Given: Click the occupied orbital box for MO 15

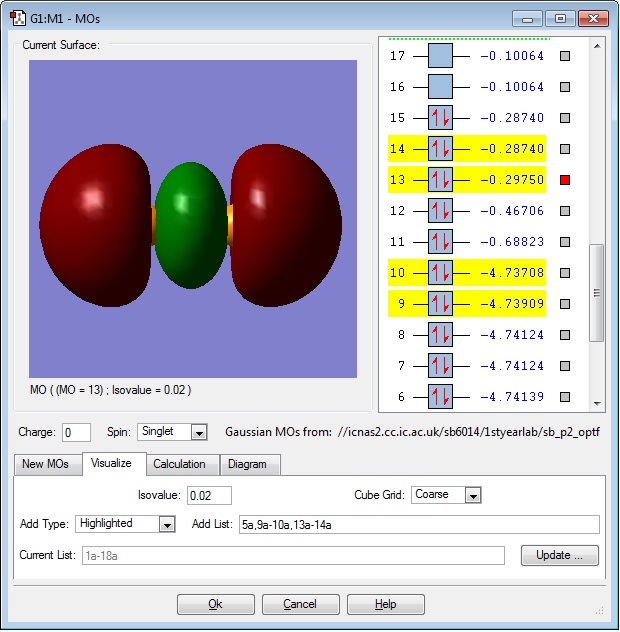Looking at the screenshot, I should pos(440,118).
